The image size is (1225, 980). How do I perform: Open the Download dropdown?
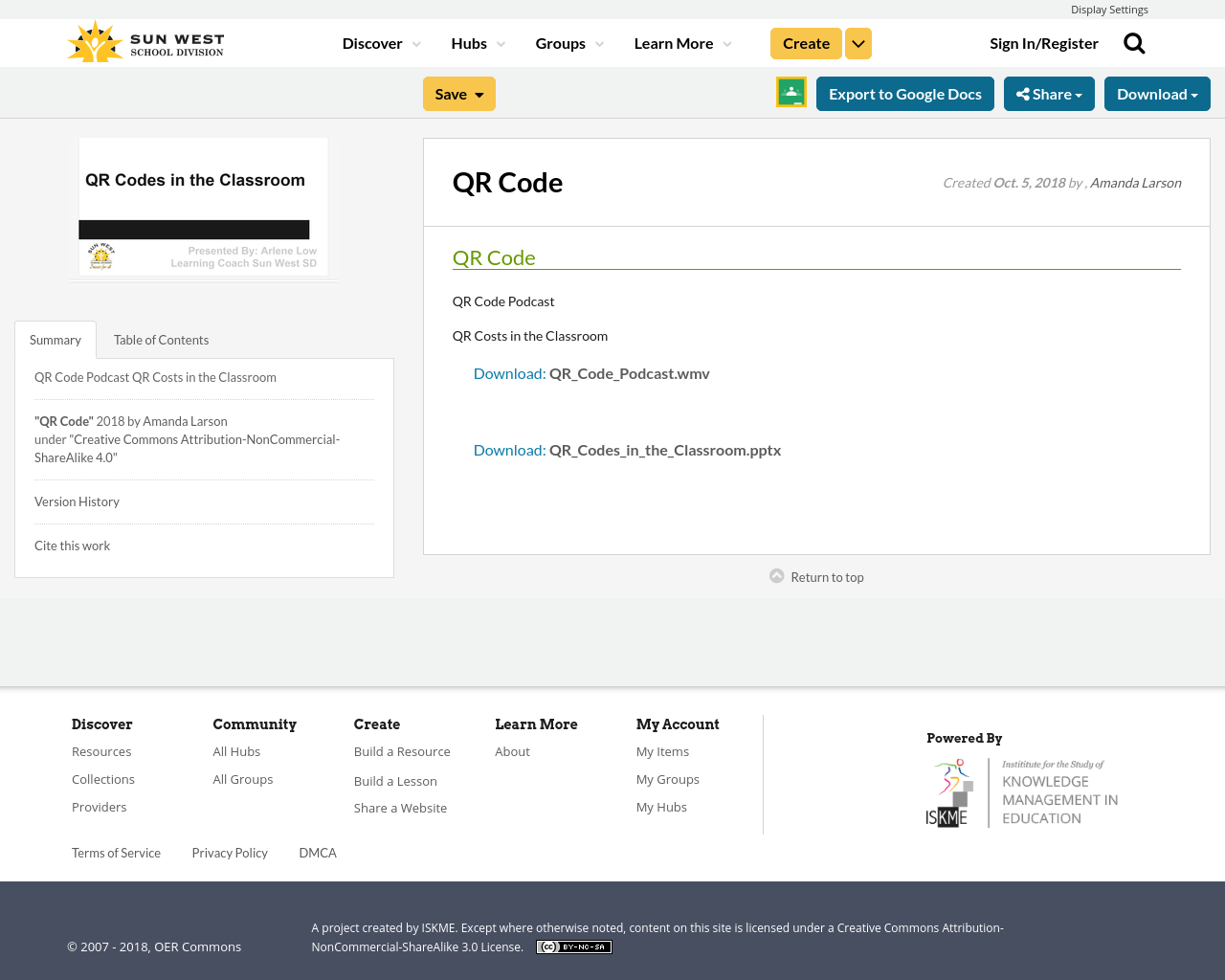pyautogui.click(x=1157, y=93)
